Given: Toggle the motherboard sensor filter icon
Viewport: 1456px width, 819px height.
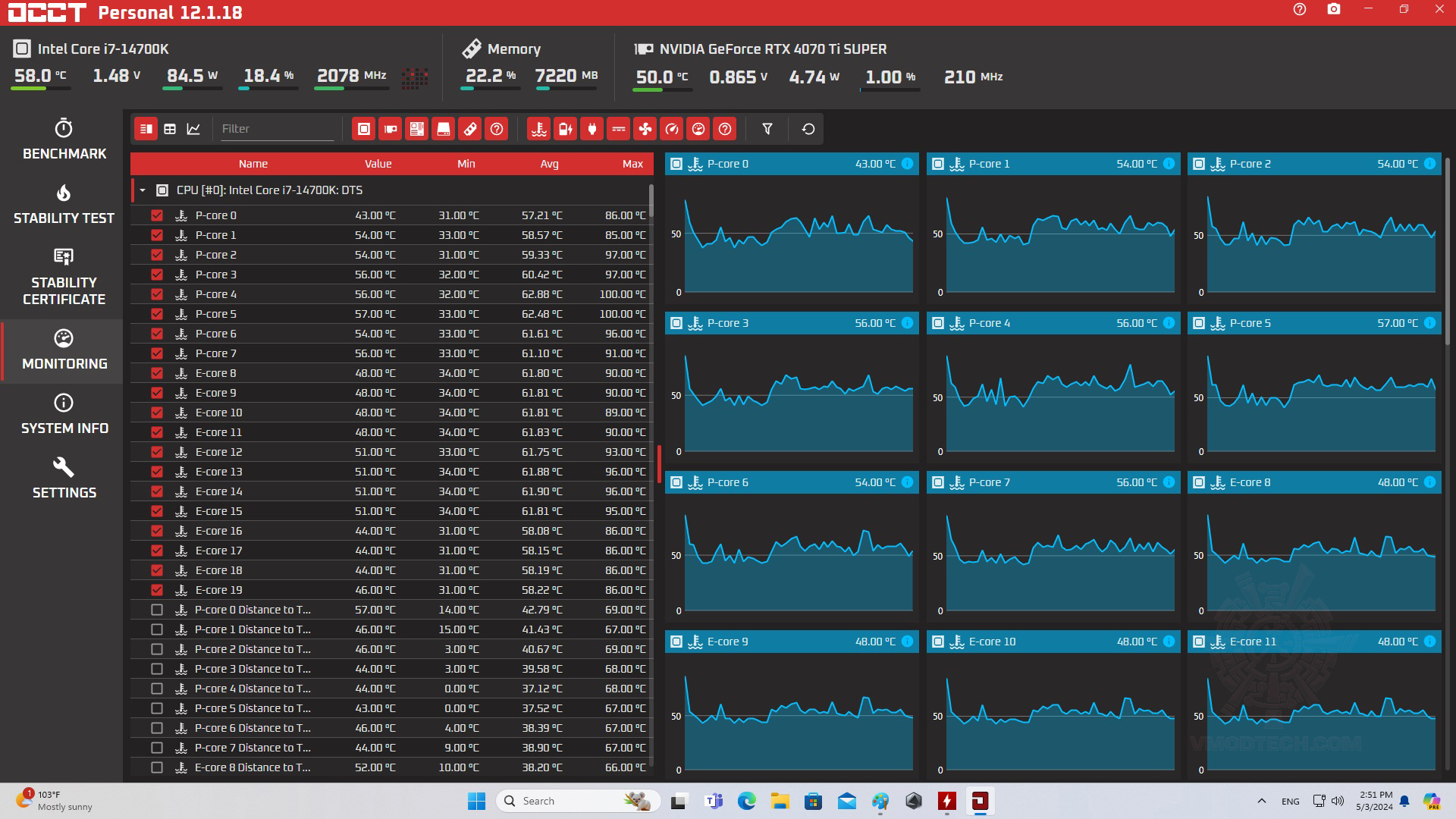Looking at the screenshot, I should 416,129.
